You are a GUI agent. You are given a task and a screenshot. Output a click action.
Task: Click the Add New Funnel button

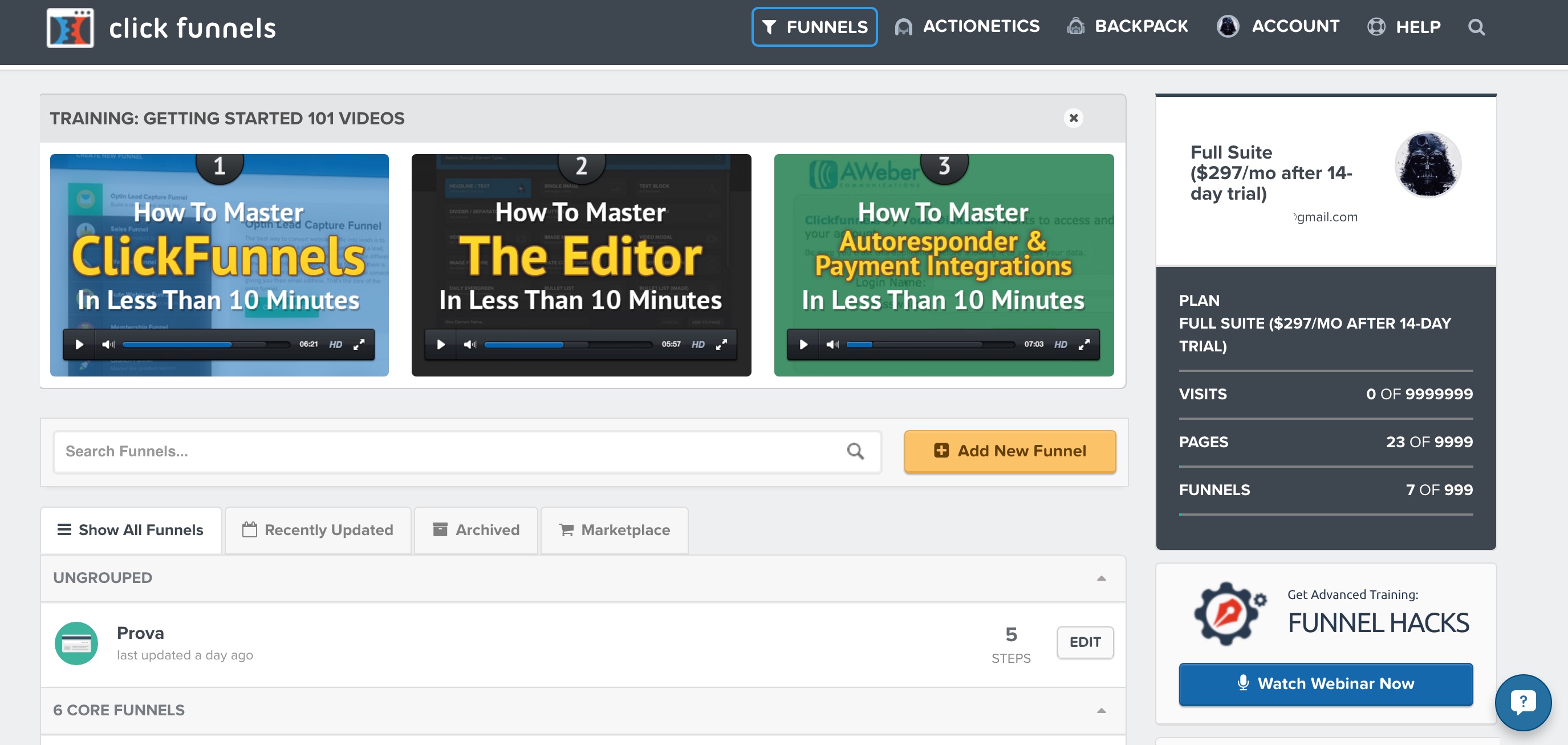tap(1010, 451)
